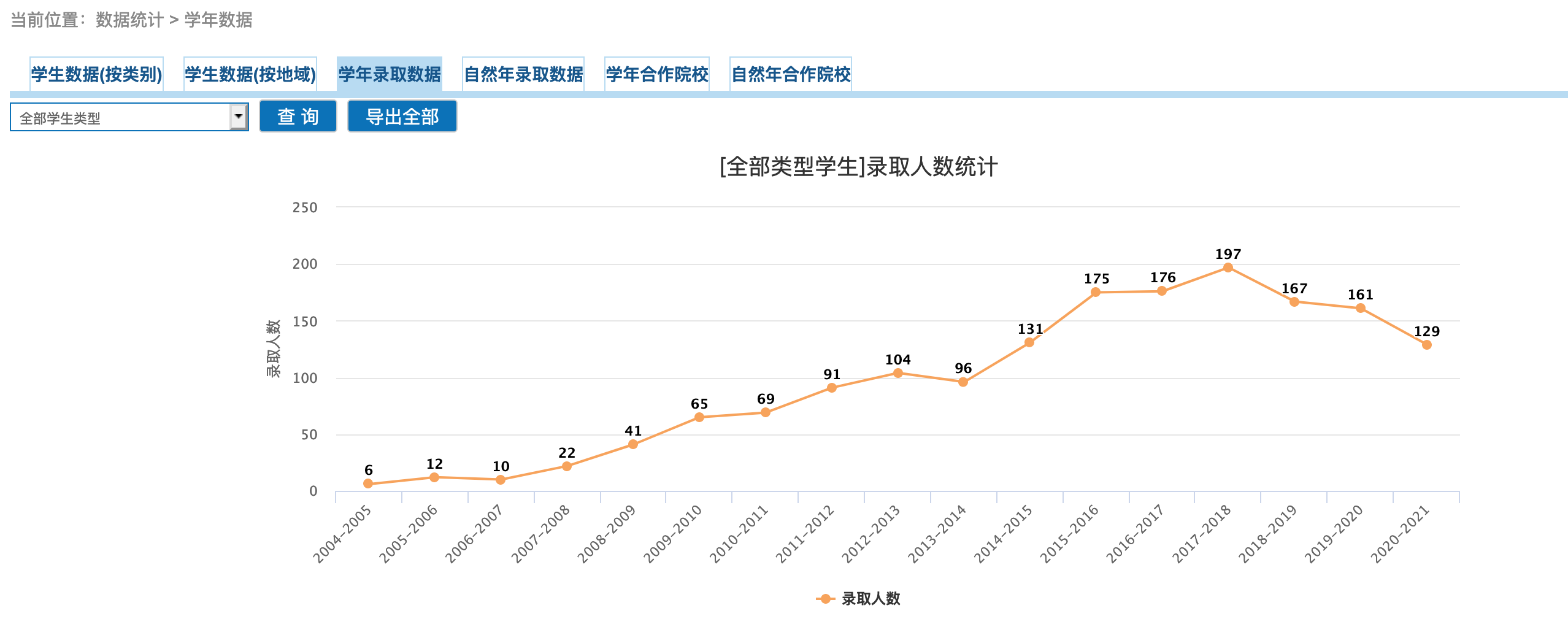Viewport: 1568px width, 643px height.
Task: Click the 2015-2016 data point labeled 175
Action: coord(1095,292)
